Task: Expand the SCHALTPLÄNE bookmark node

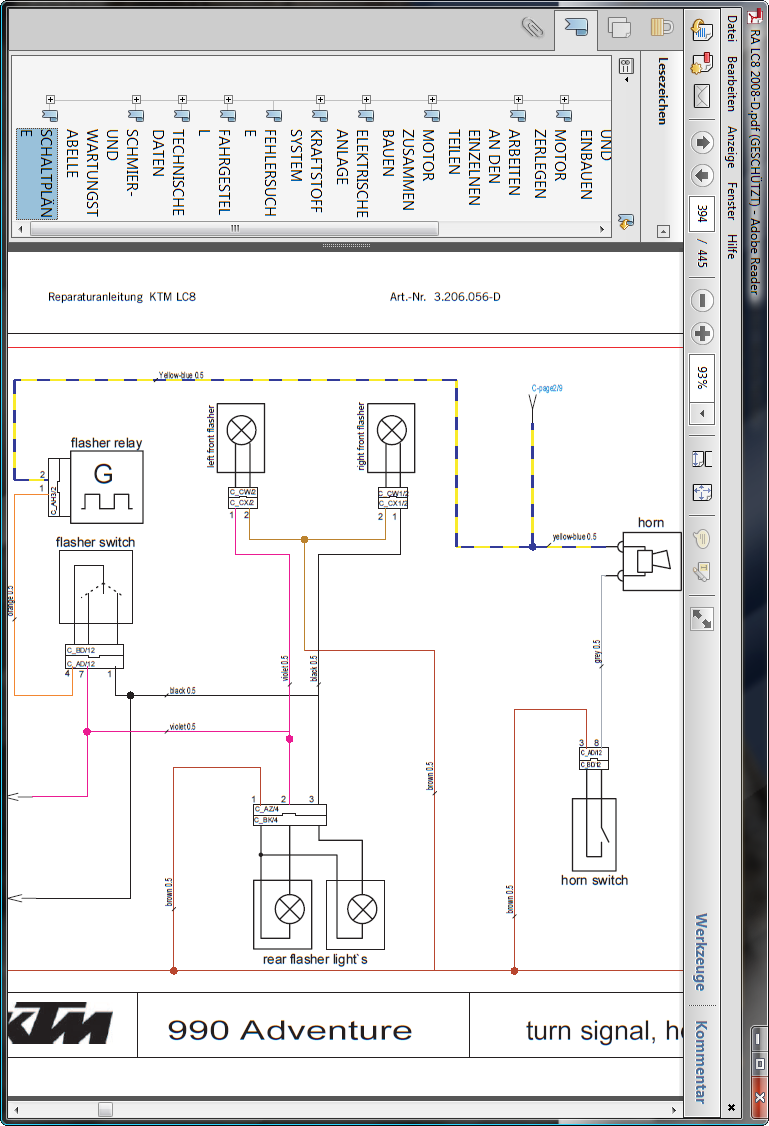Action: click(50, 99)
